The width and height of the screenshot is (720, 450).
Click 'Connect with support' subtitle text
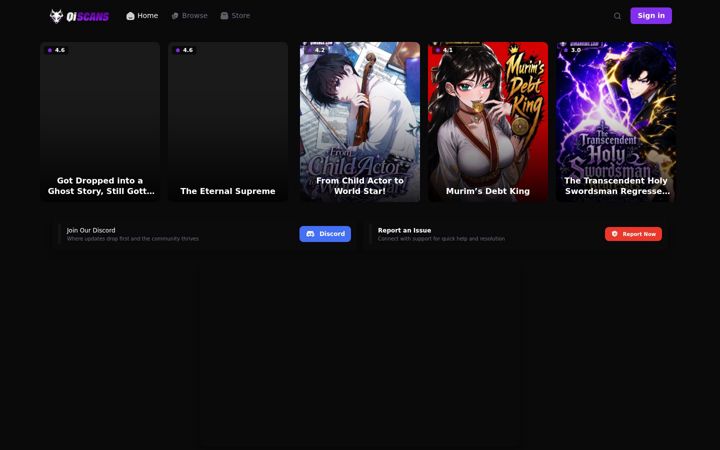(x=441, y=239)
